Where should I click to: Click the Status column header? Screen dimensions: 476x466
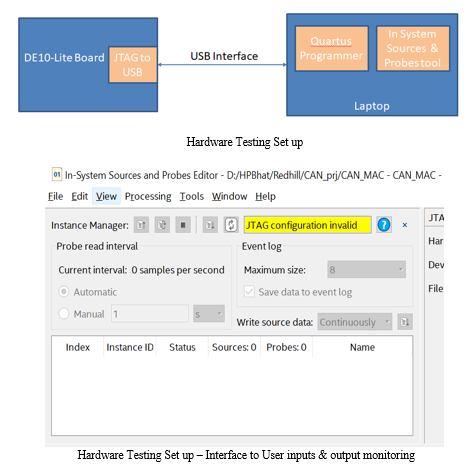[x=182, y=347]
